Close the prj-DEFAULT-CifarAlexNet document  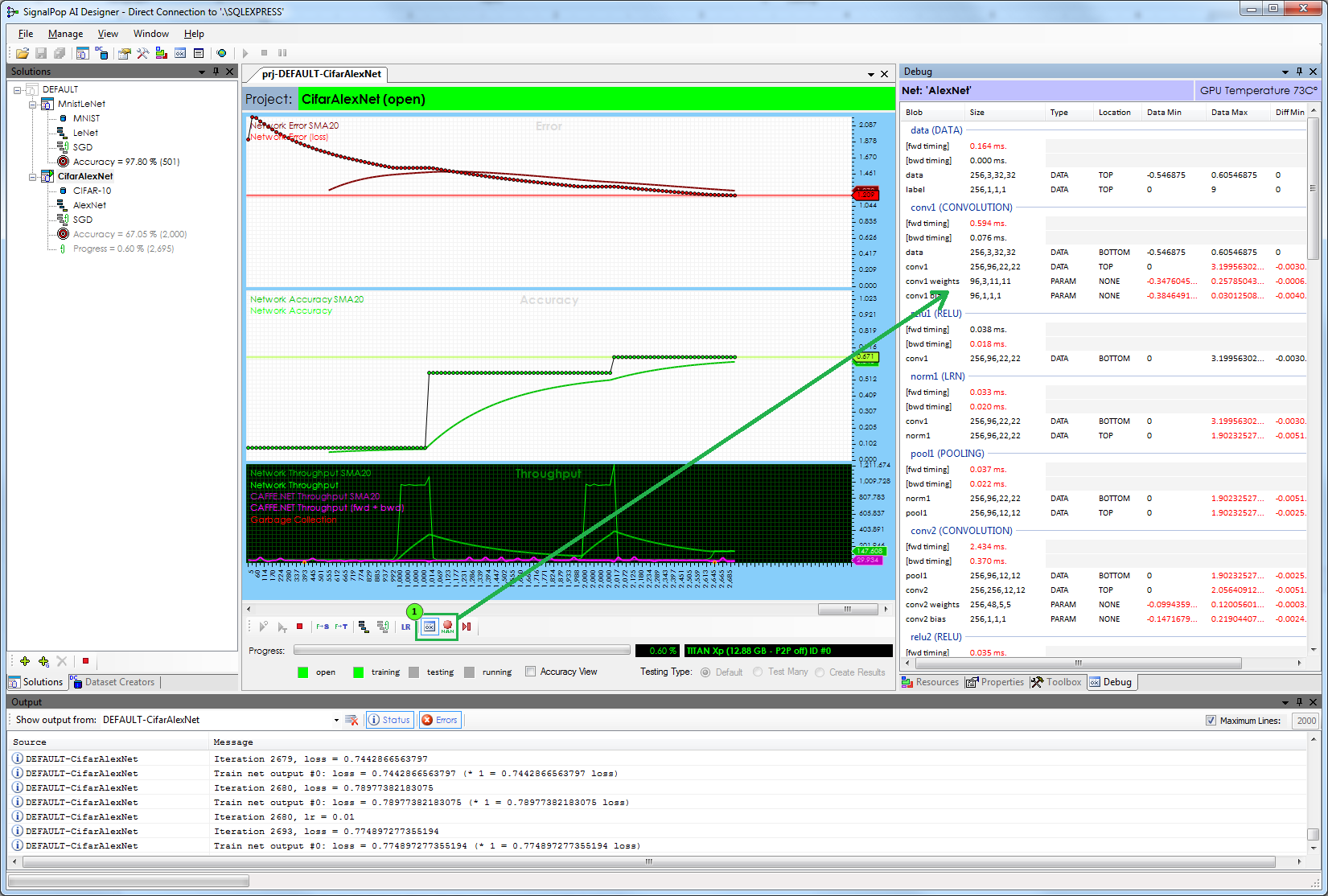click(885, 74)
